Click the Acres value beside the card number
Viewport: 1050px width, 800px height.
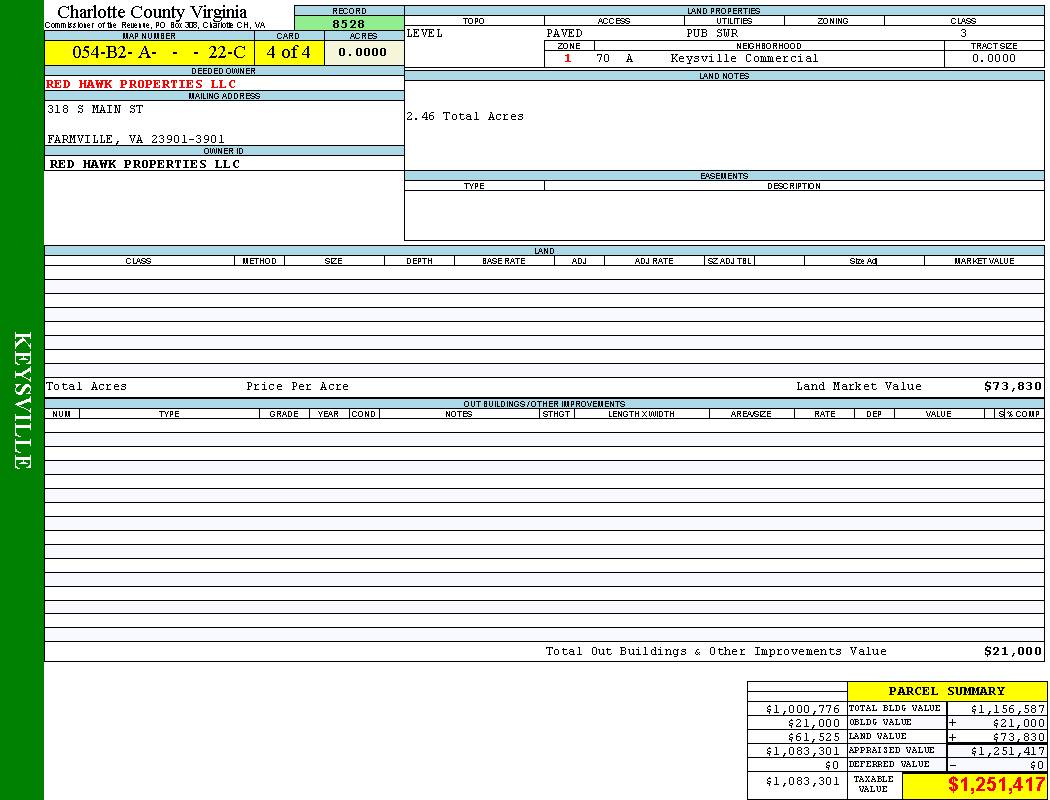[363, 53]
